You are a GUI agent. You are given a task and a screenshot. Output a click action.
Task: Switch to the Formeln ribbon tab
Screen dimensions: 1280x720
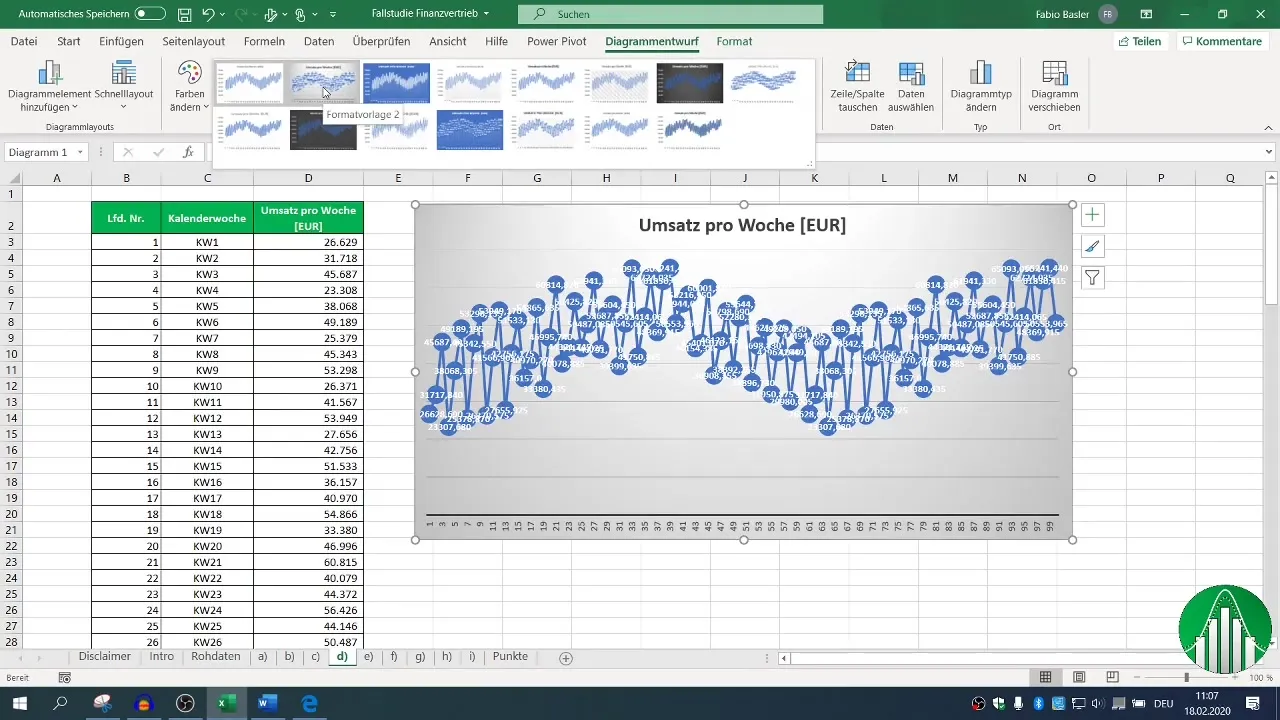pos(264,42)
